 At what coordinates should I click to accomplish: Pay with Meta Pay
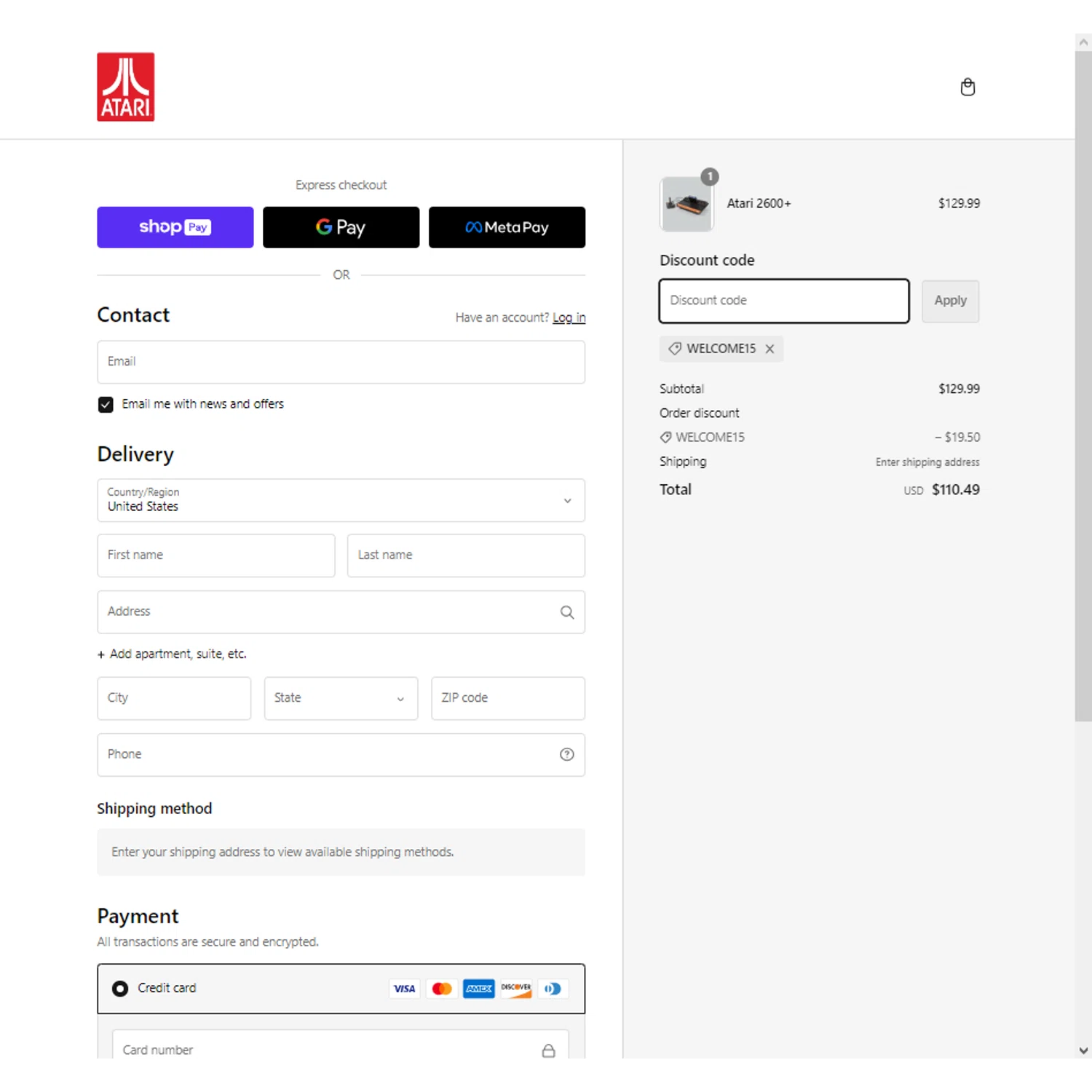pyautogui.click(x=507, y=227)
